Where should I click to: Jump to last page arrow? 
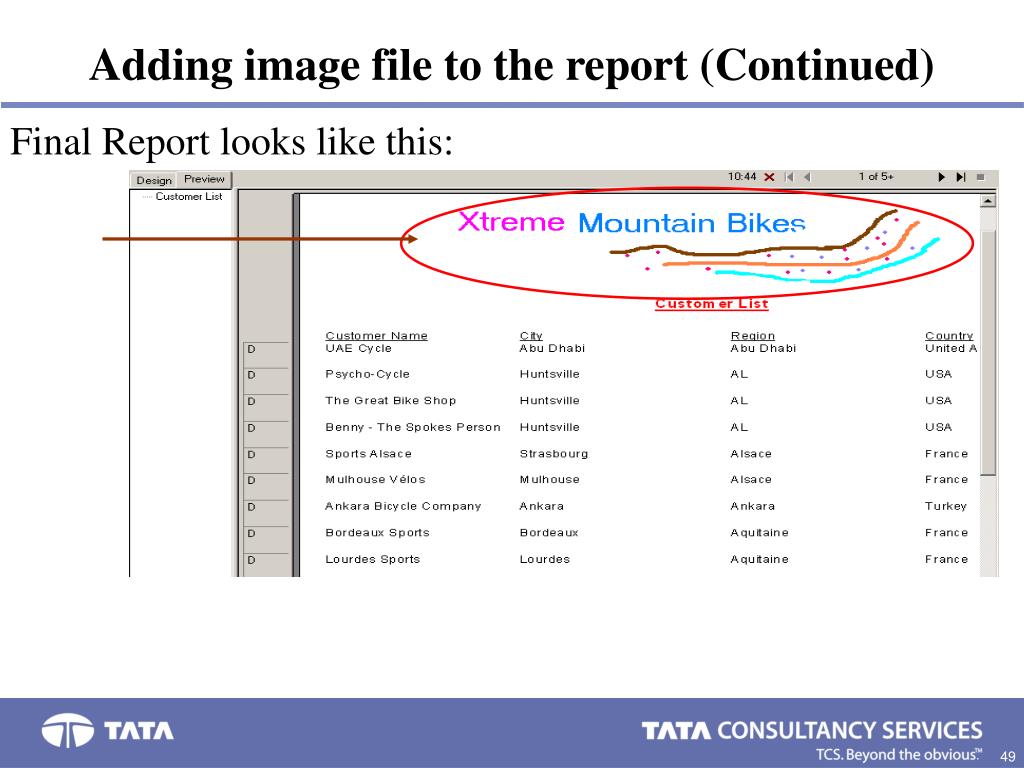tap(961, 177)
